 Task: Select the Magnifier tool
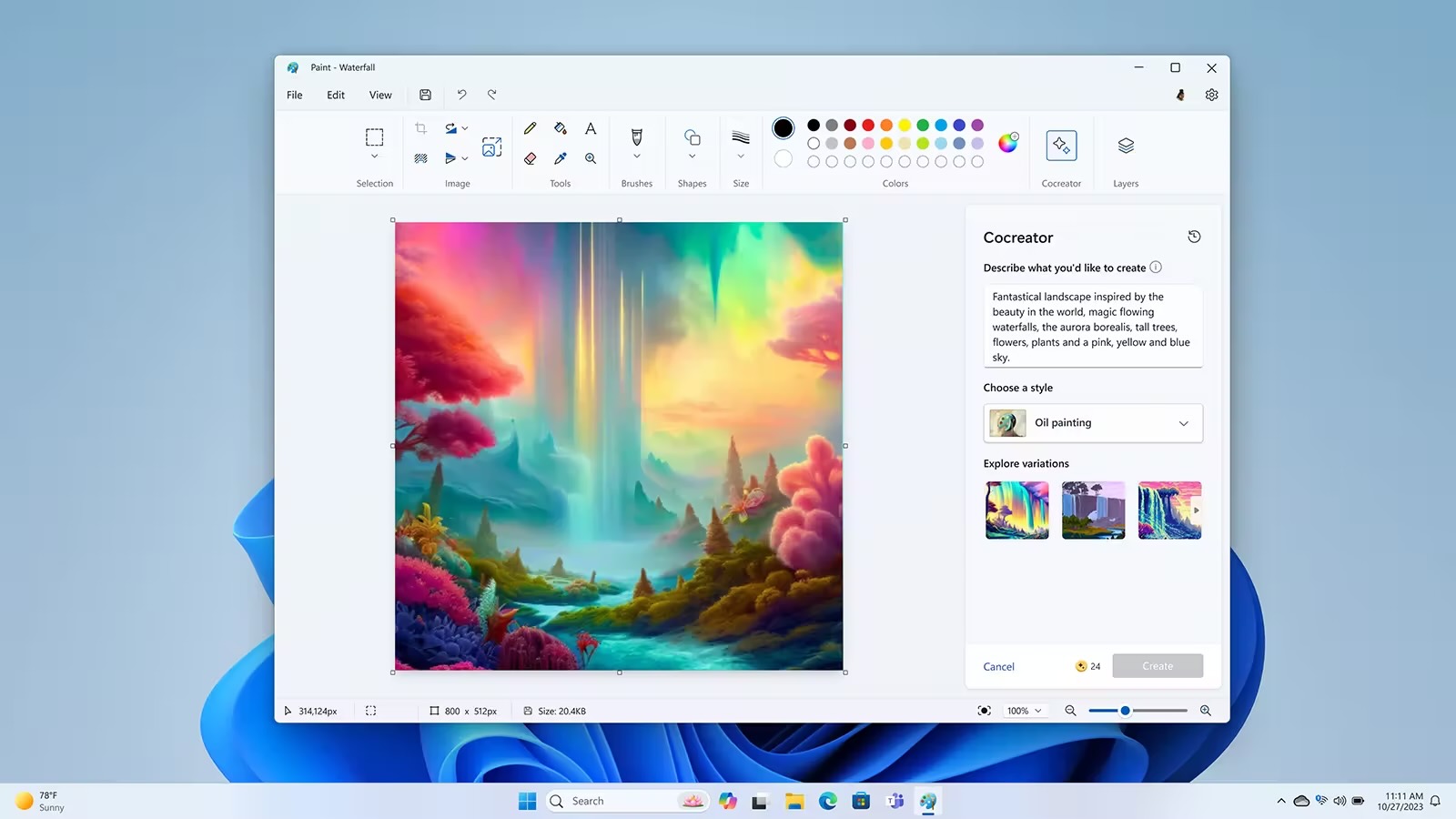590,157
